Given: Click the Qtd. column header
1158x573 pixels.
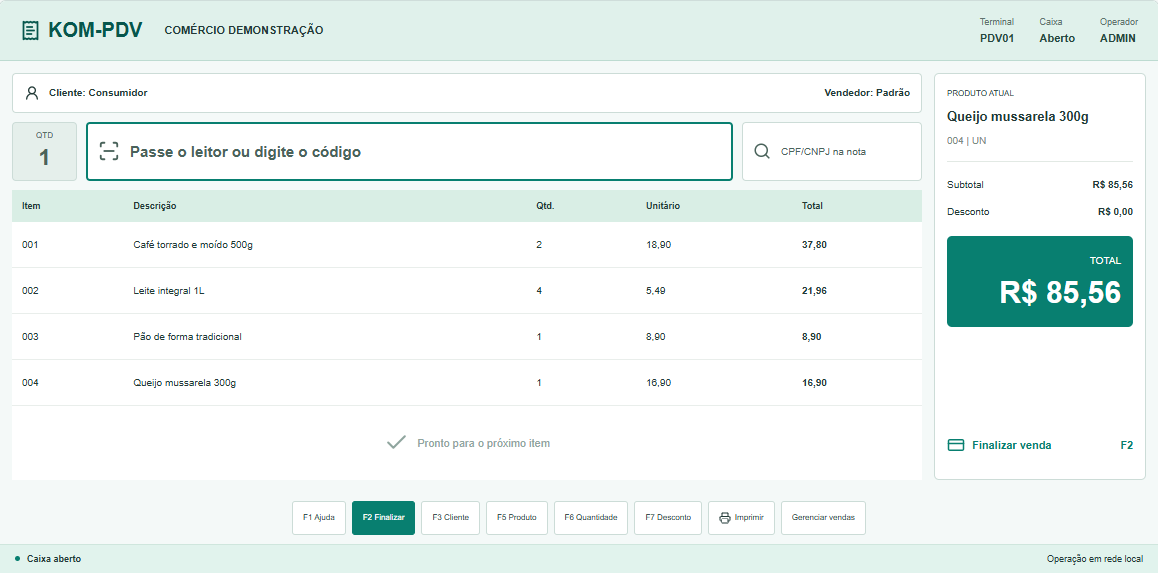Looking at the screenshot, I should [545, 206].
